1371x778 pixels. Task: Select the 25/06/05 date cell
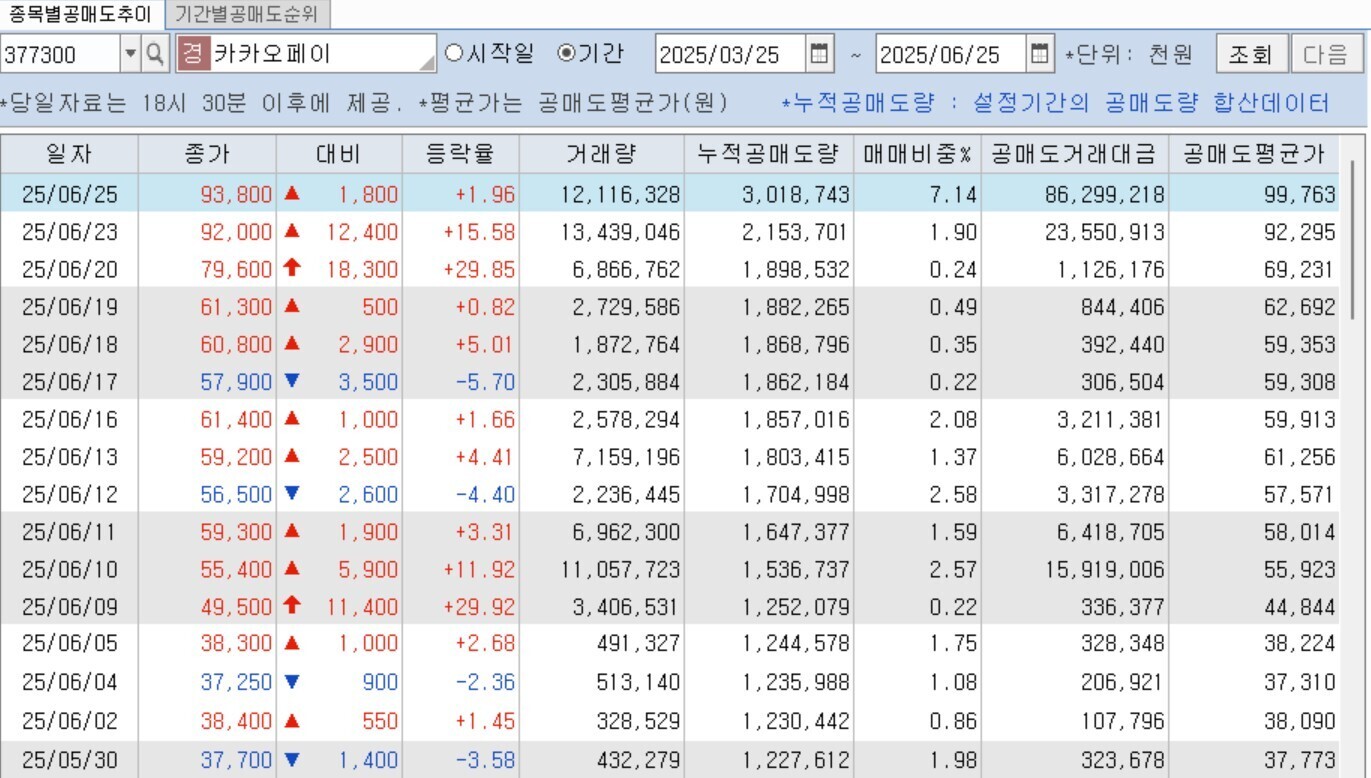coord(70,644)
